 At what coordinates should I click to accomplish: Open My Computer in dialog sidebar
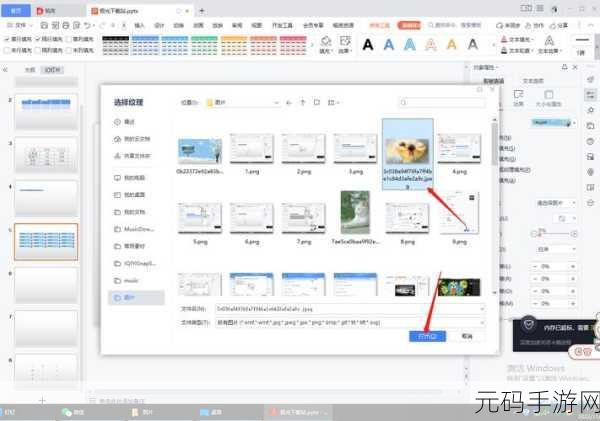[129, 178]
